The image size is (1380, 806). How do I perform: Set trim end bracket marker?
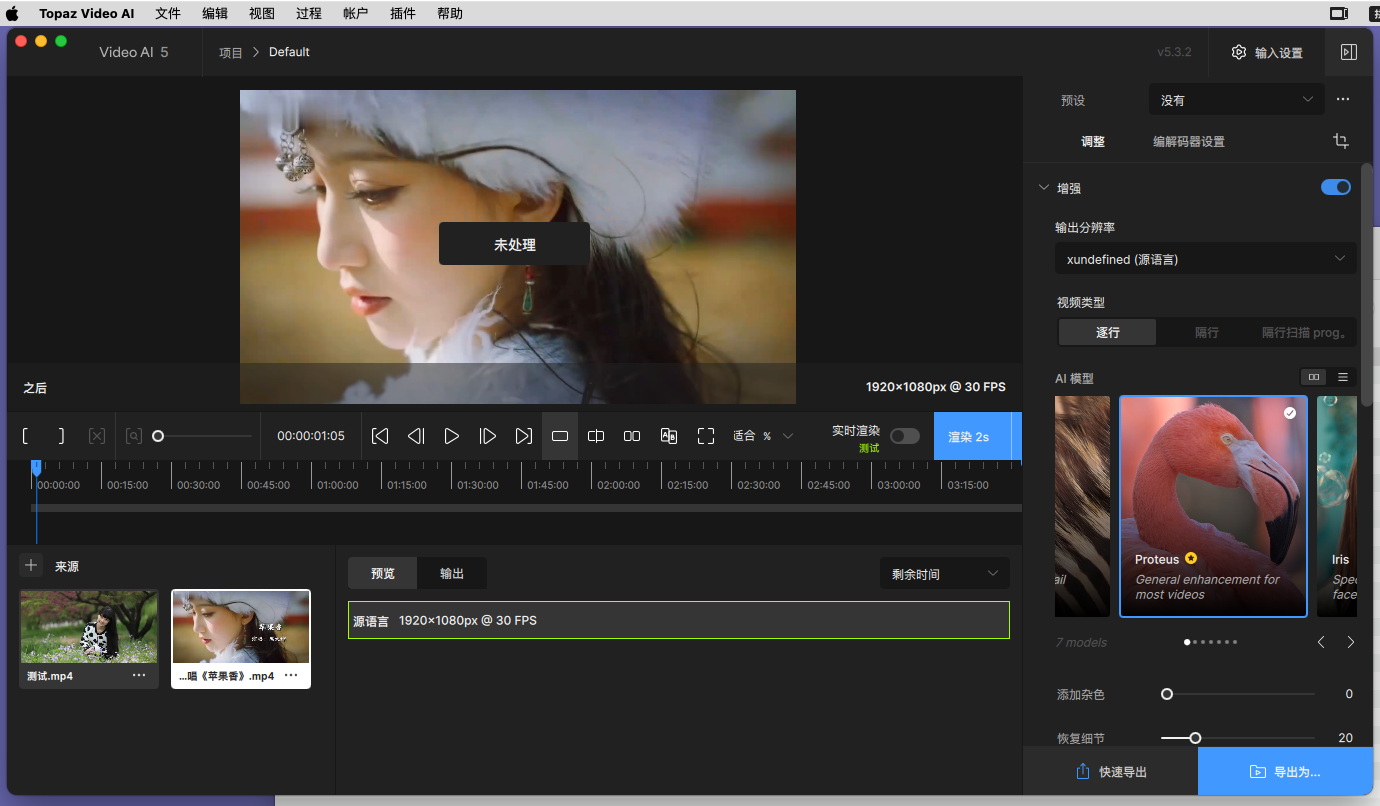click(x=62, y=436)
